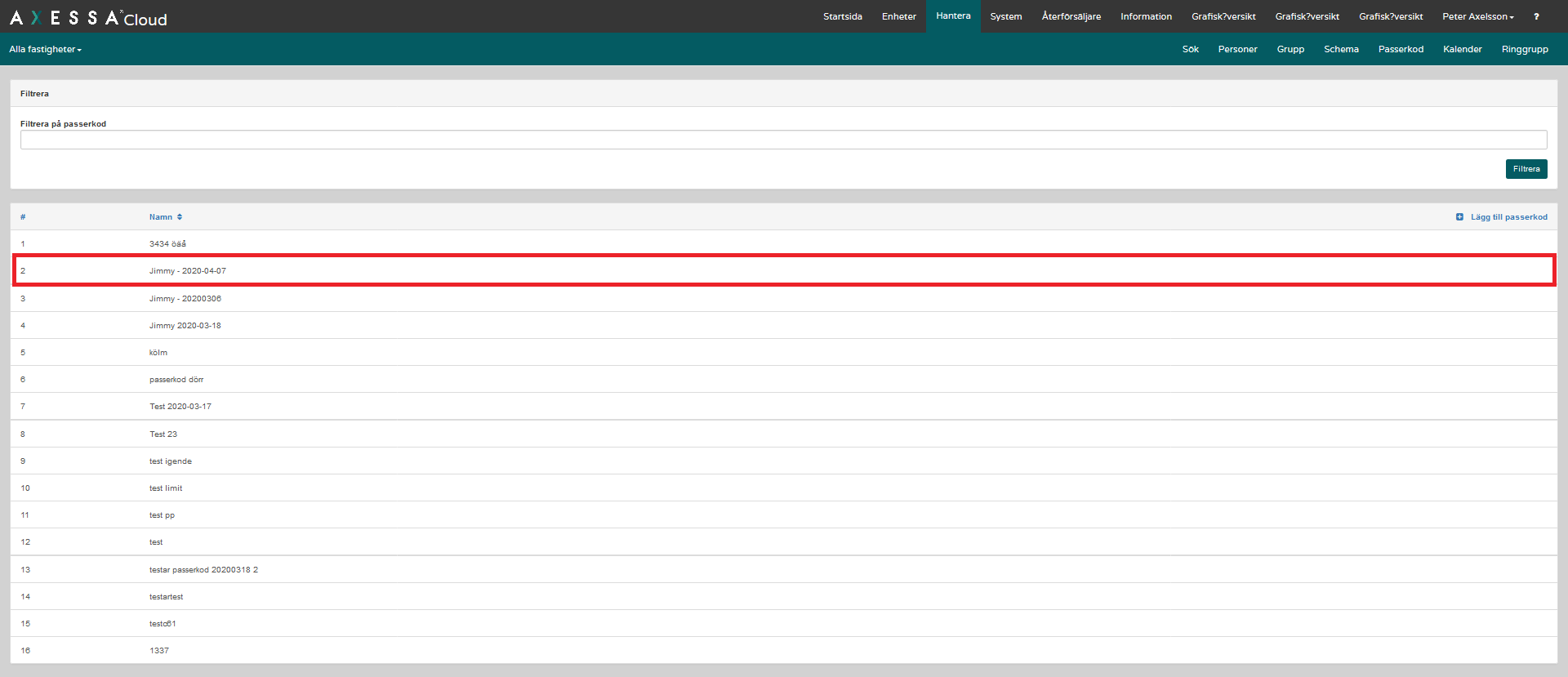Click the green Filtrera button

(1526, 169)
